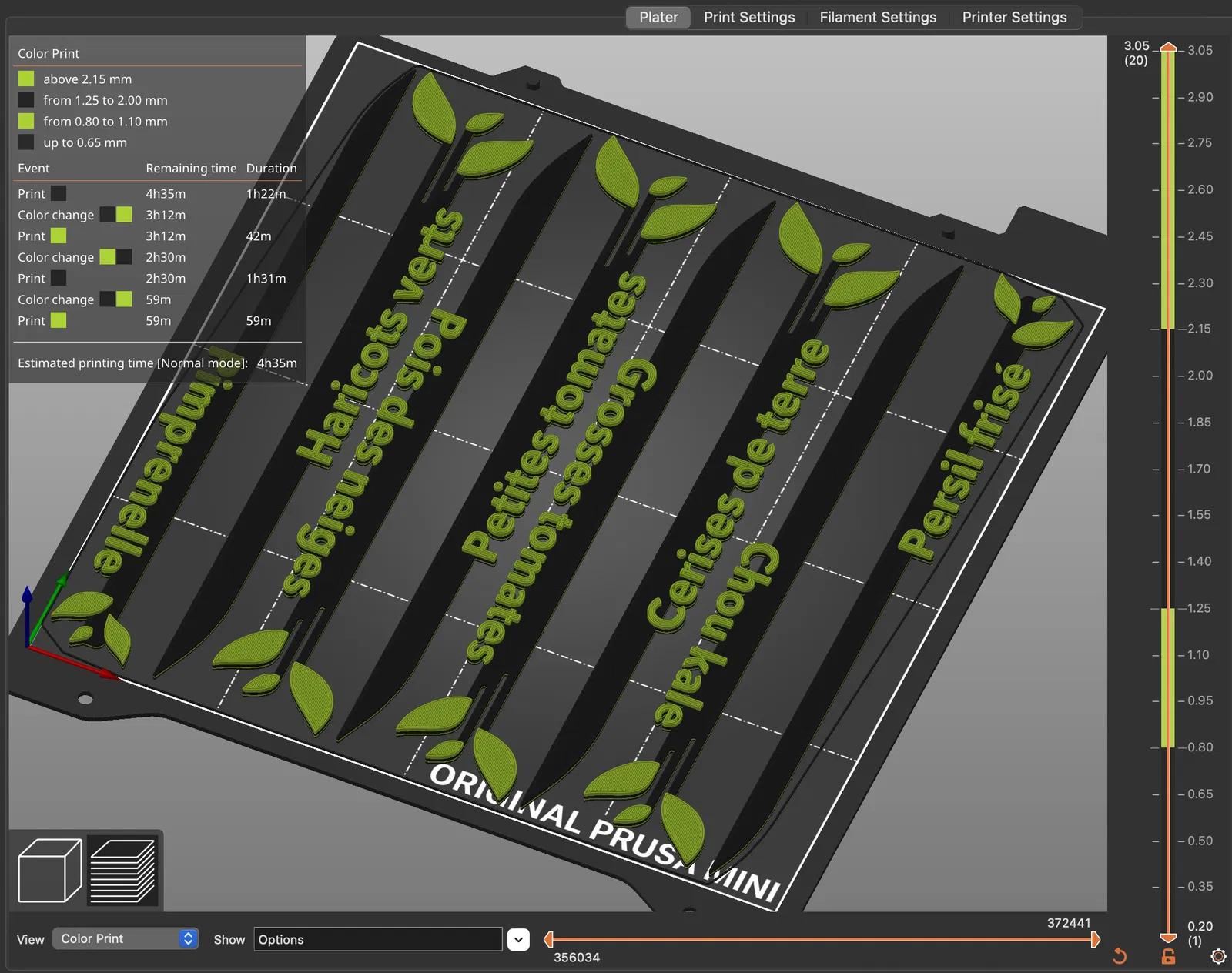Click the '0.35' layer height tick label
Image resolution: width=1232 pixels, height=973 pixels.
[x=1200, y=886]
